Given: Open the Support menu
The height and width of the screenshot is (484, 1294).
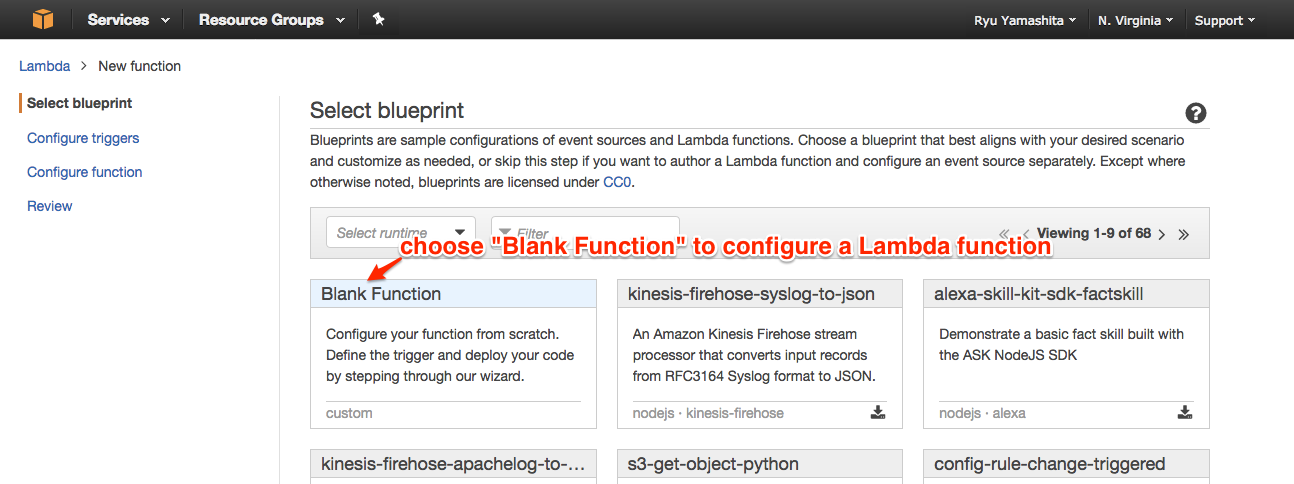Looking at the screenshot, I should click(x=1224, y=20).
